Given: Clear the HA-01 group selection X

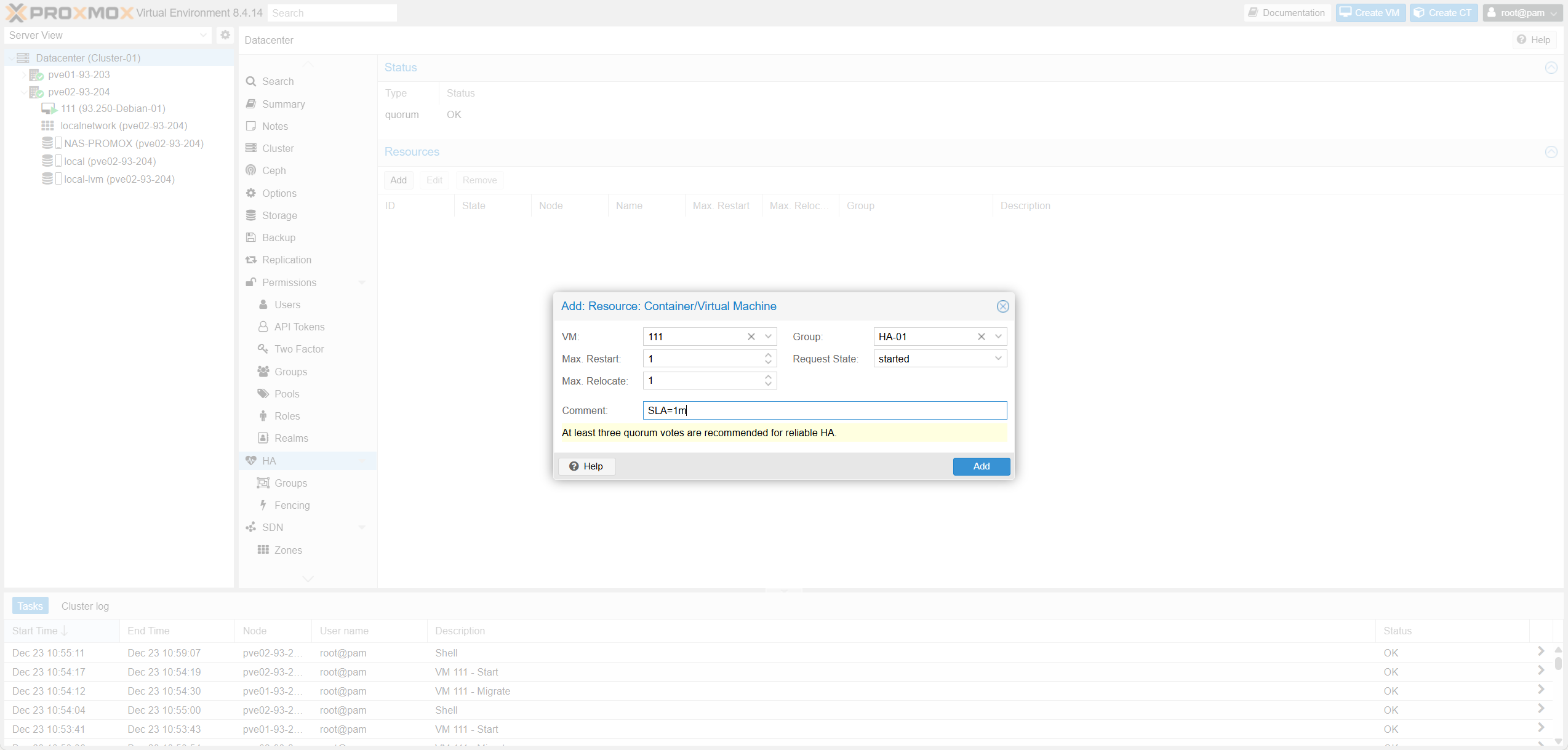Looking at the screenshot, I should coord(981,337).
